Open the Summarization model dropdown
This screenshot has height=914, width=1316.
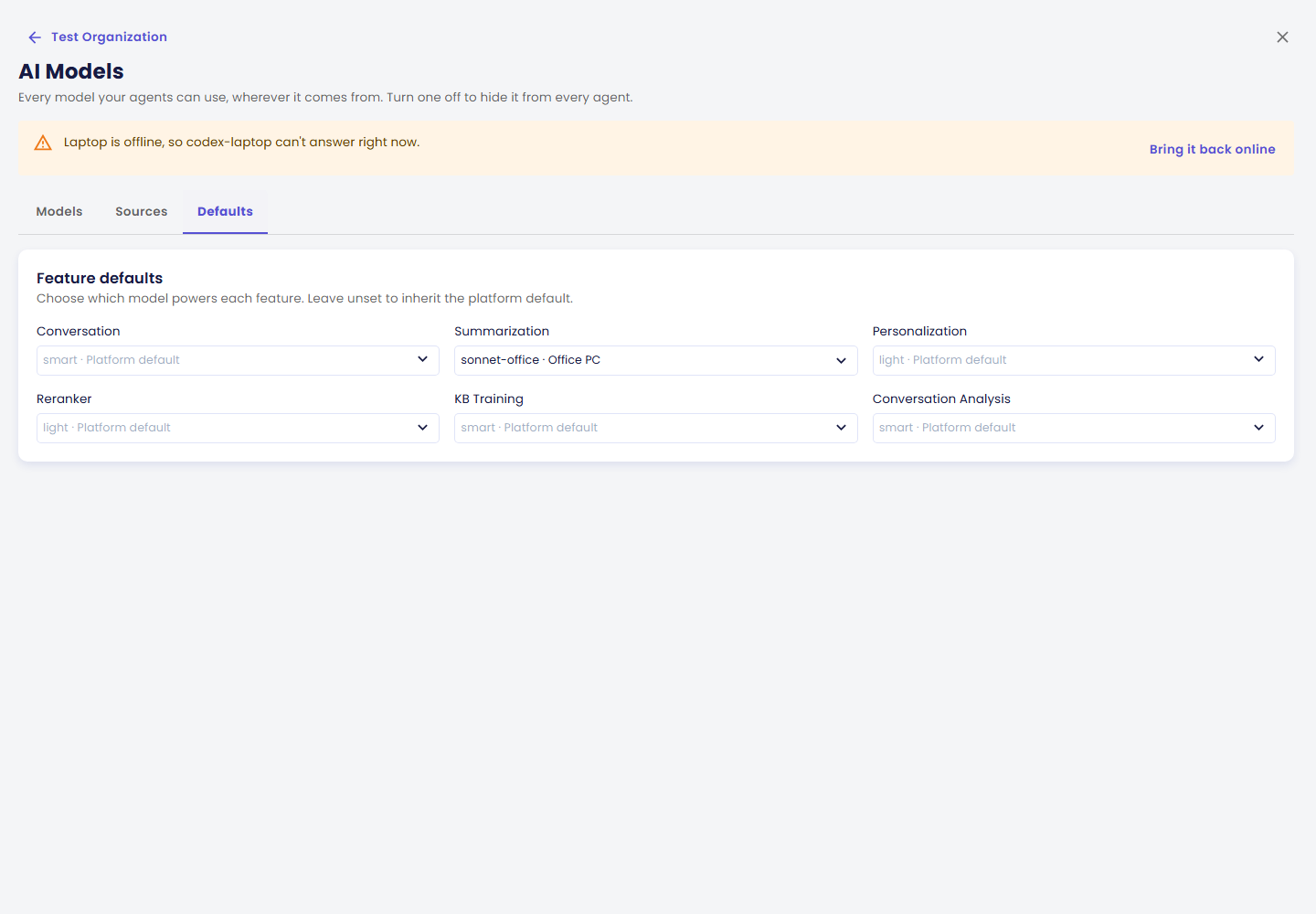[655, 360]
